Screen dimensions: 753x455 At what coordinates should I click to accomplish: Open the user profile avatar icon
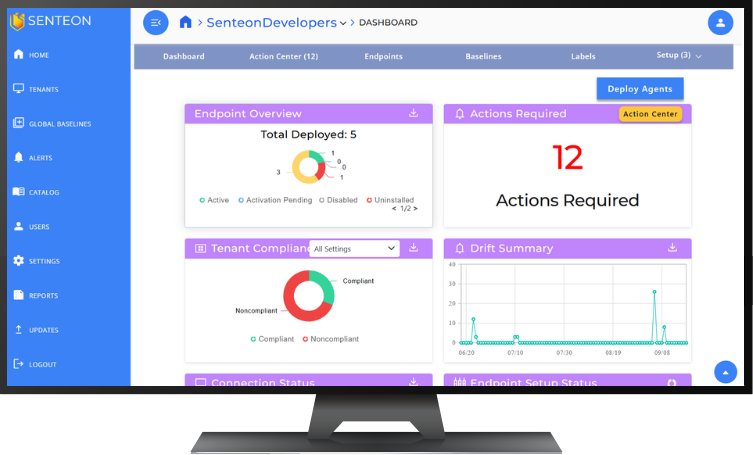tap(720, 22)
